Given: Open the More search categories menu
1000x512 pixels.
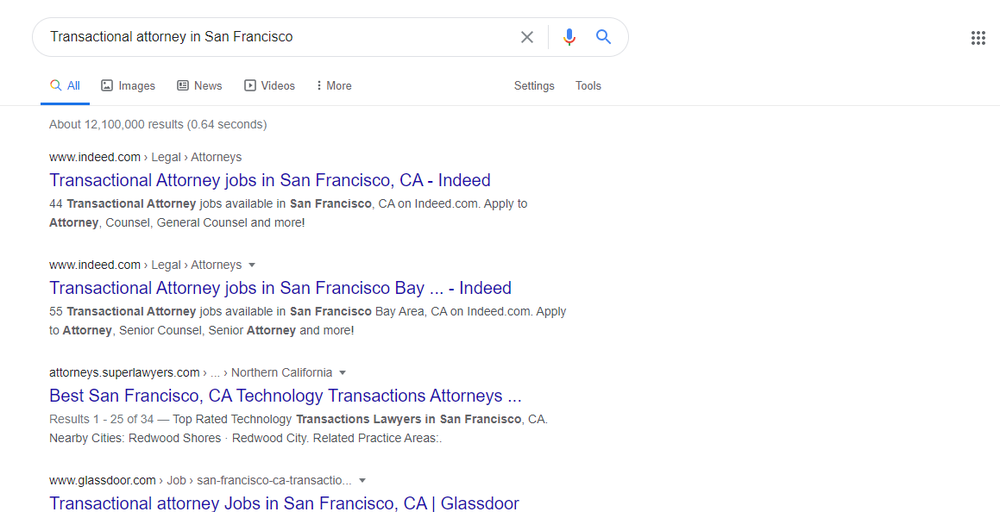Looking at the screenshot, I should tap(334, 85).
